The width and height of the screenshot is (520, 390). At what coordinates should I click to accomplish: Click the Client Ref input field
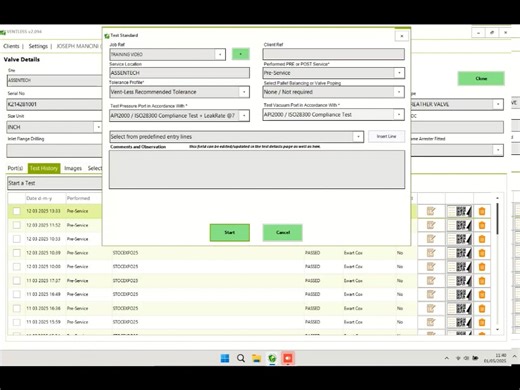click(x=334, y=54)
